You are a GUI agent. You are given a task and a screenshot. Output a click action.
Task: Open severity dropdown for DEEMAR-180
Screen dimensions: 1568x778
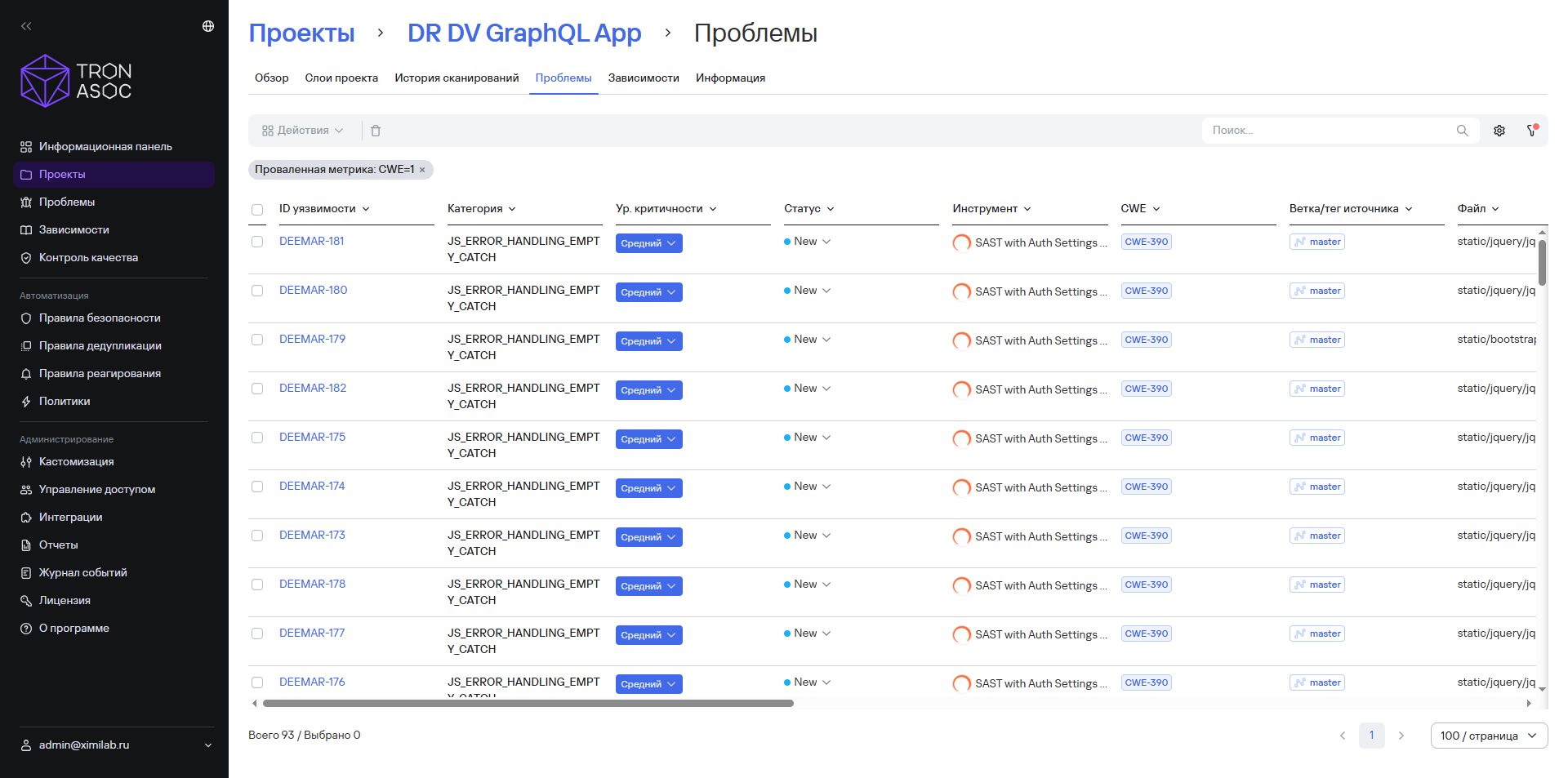point(649,292)
